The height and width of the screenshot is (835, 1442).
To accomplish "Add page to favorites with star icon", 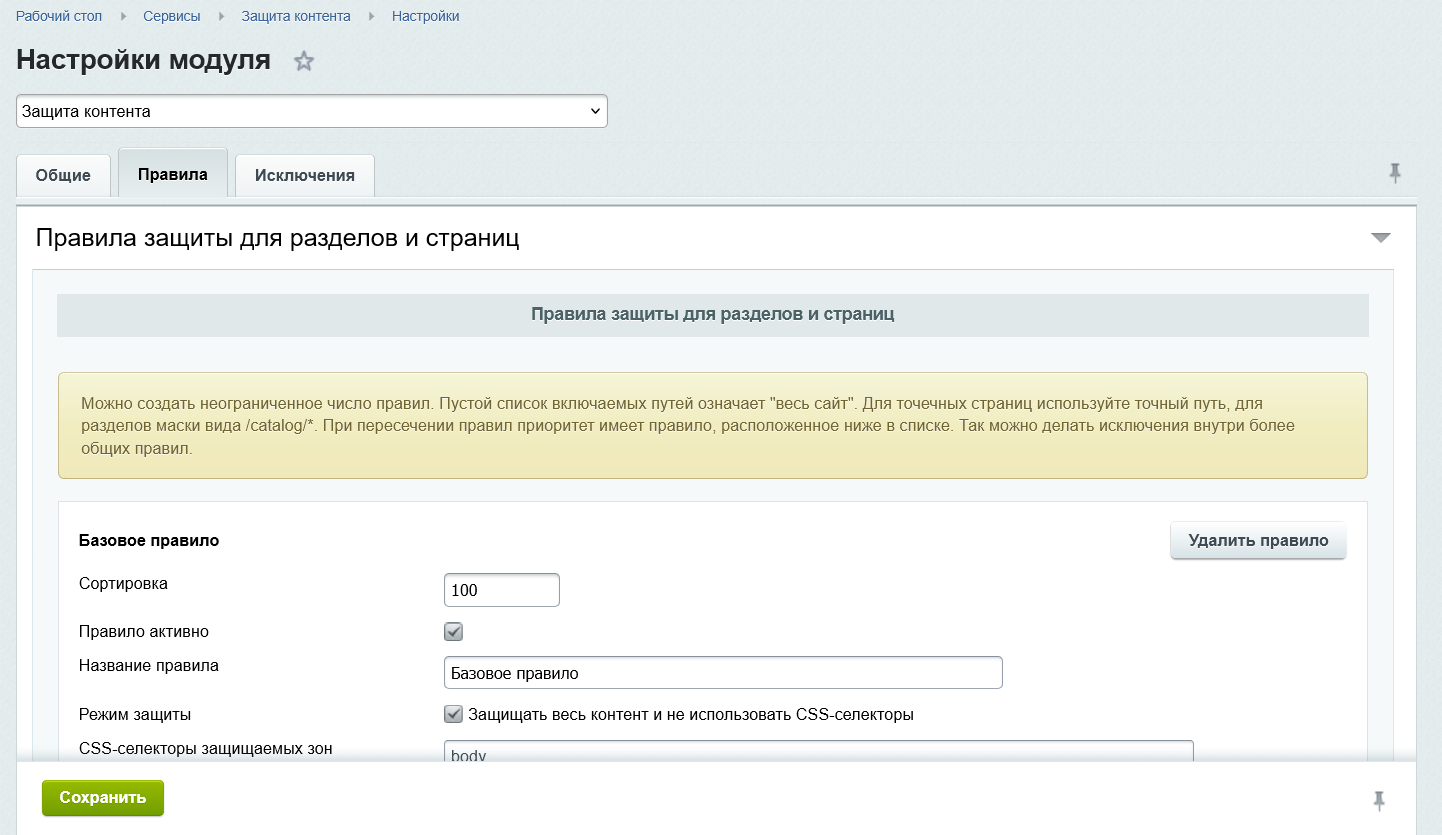I will 304,62.
